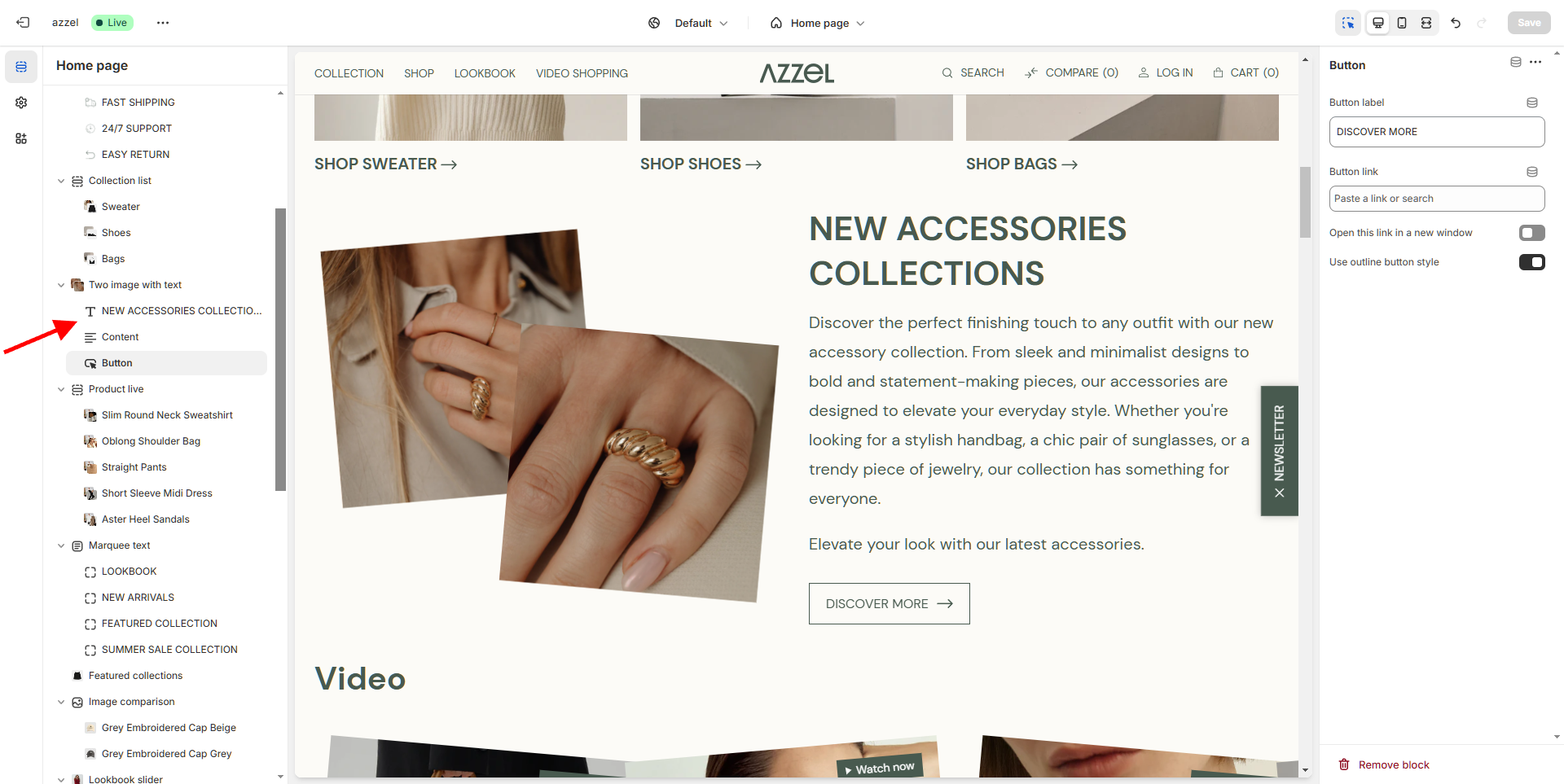Click the DISCOVER MORE button in preview
This screenshot has width=1564, height=784.
tap(889, 603)
